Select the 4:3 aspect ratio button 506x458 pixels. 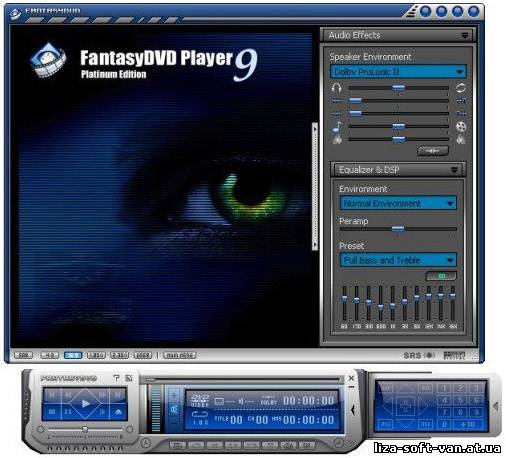pyautogui.click(x=49, y=355)
